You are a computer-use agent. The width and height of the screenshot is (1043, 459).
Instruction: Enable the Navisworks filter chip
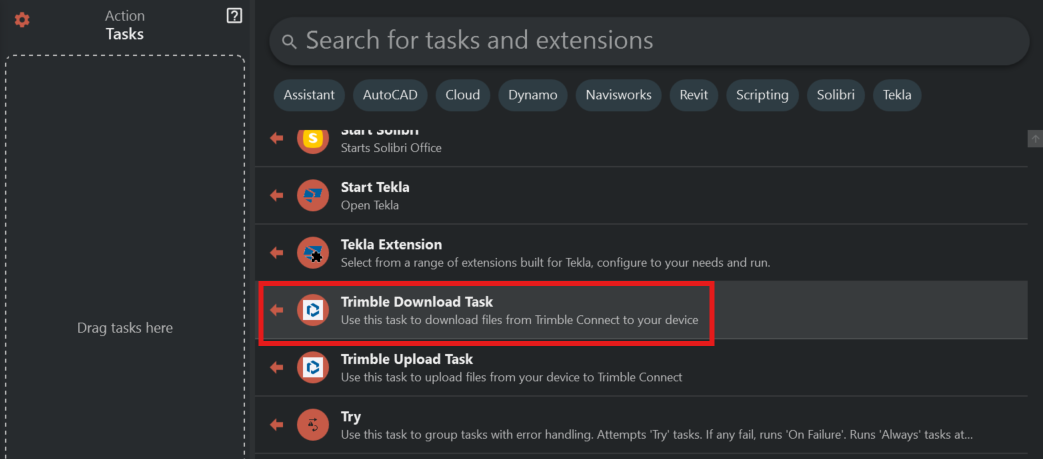pos(619,95)
